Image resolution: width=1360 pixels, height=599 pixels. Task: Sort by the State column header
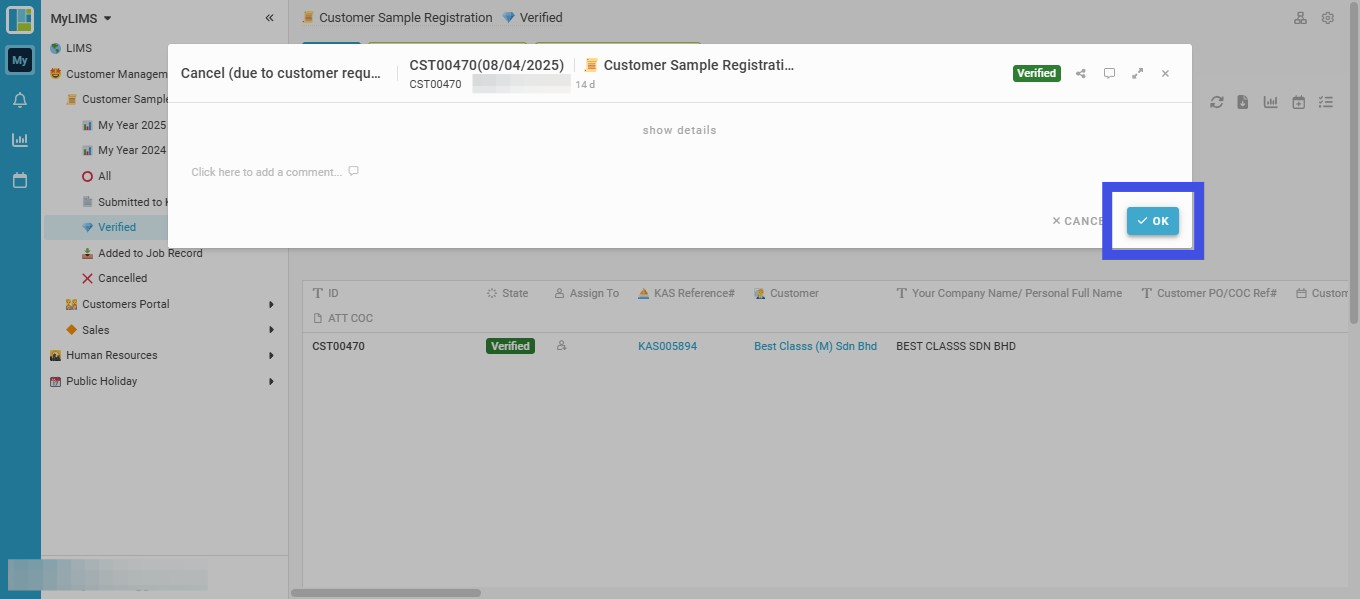pos(507,293)
